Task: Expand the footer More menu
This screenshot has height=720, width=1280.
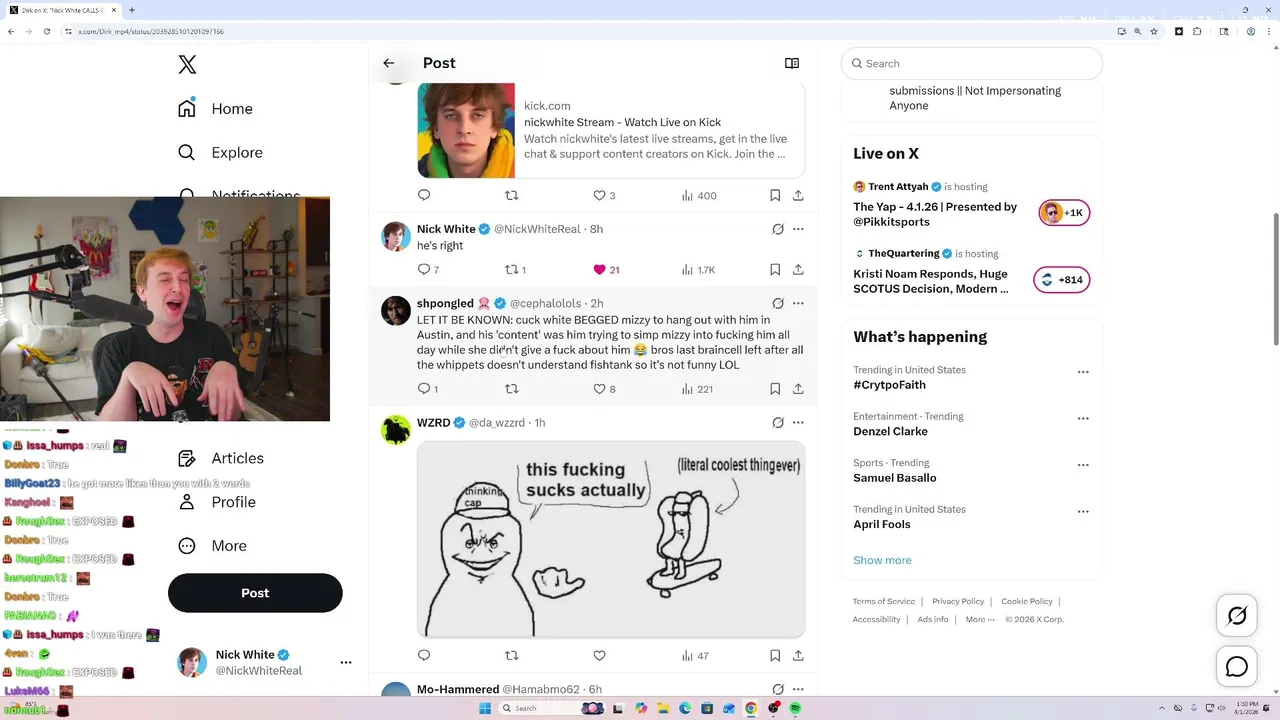Action: 980,619
